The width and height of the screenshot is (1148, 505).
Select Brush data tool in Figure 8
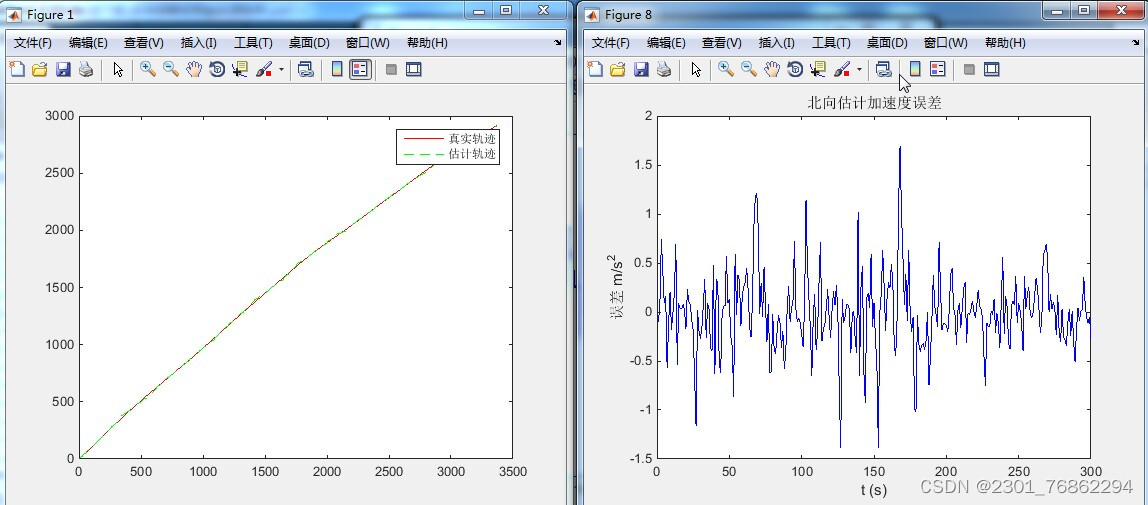[841, 70]
